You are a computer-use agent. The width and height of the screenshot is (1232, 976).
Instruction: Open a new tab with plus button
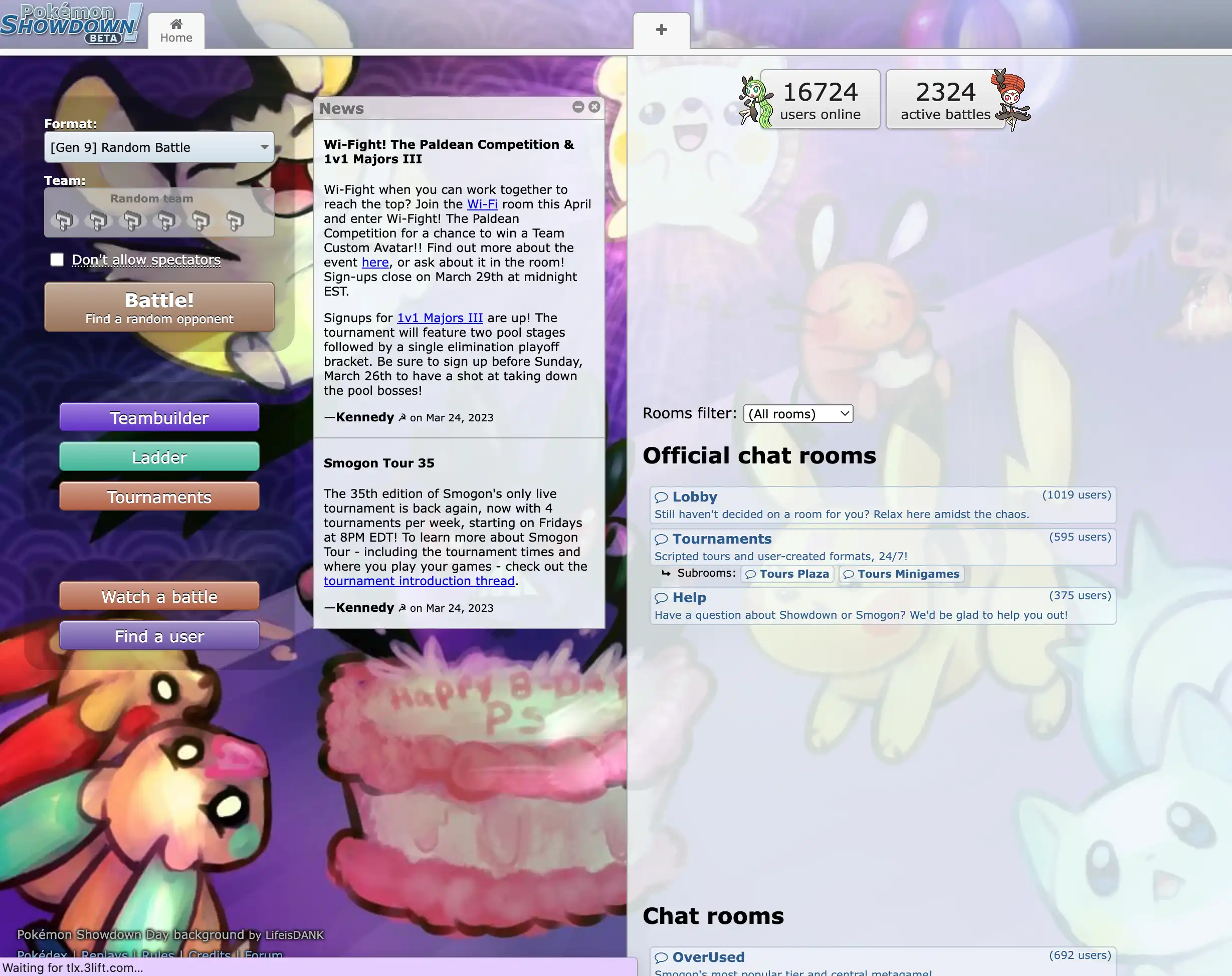click(661, 30)
